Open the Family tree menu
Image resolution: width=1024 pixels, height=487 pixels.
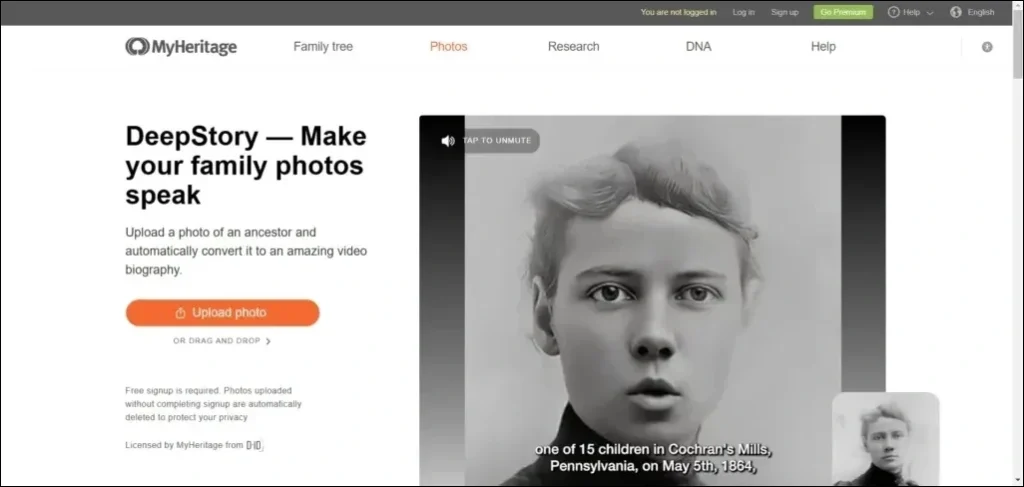tap(323, 46)
